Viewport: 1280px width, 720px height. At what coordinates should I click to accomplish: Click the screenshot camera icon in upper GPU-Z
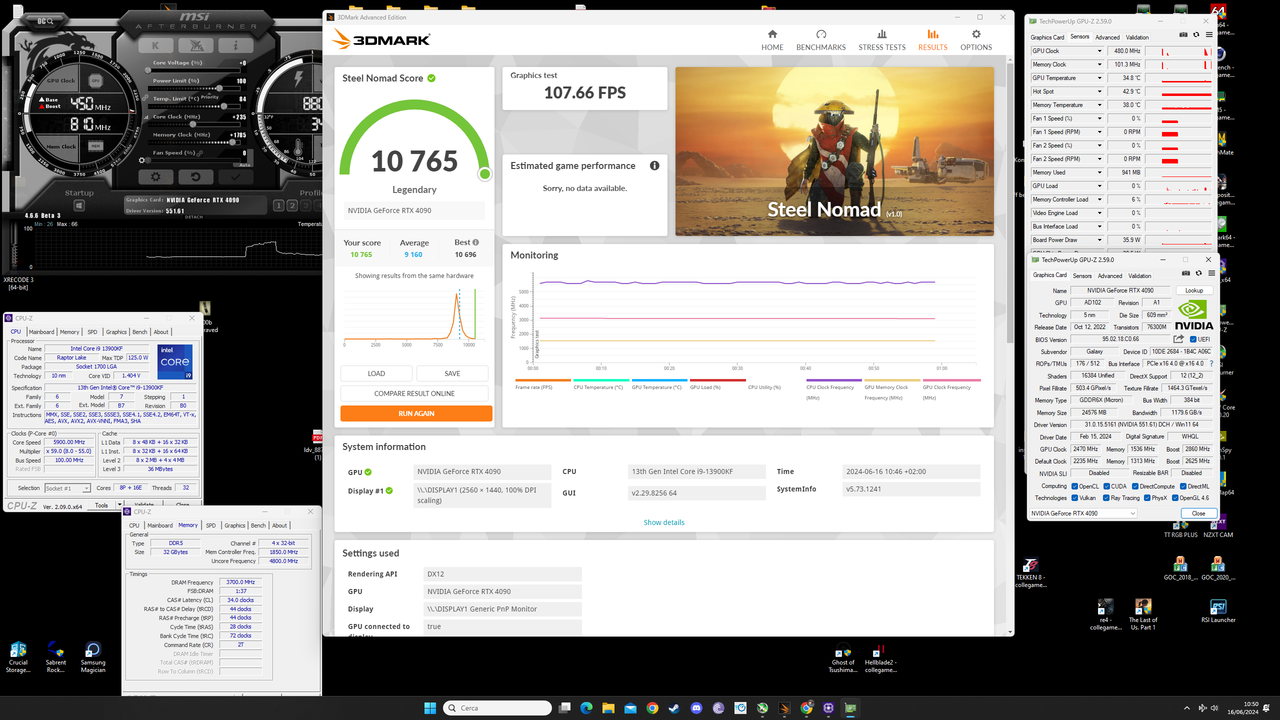coord(1184,35)
